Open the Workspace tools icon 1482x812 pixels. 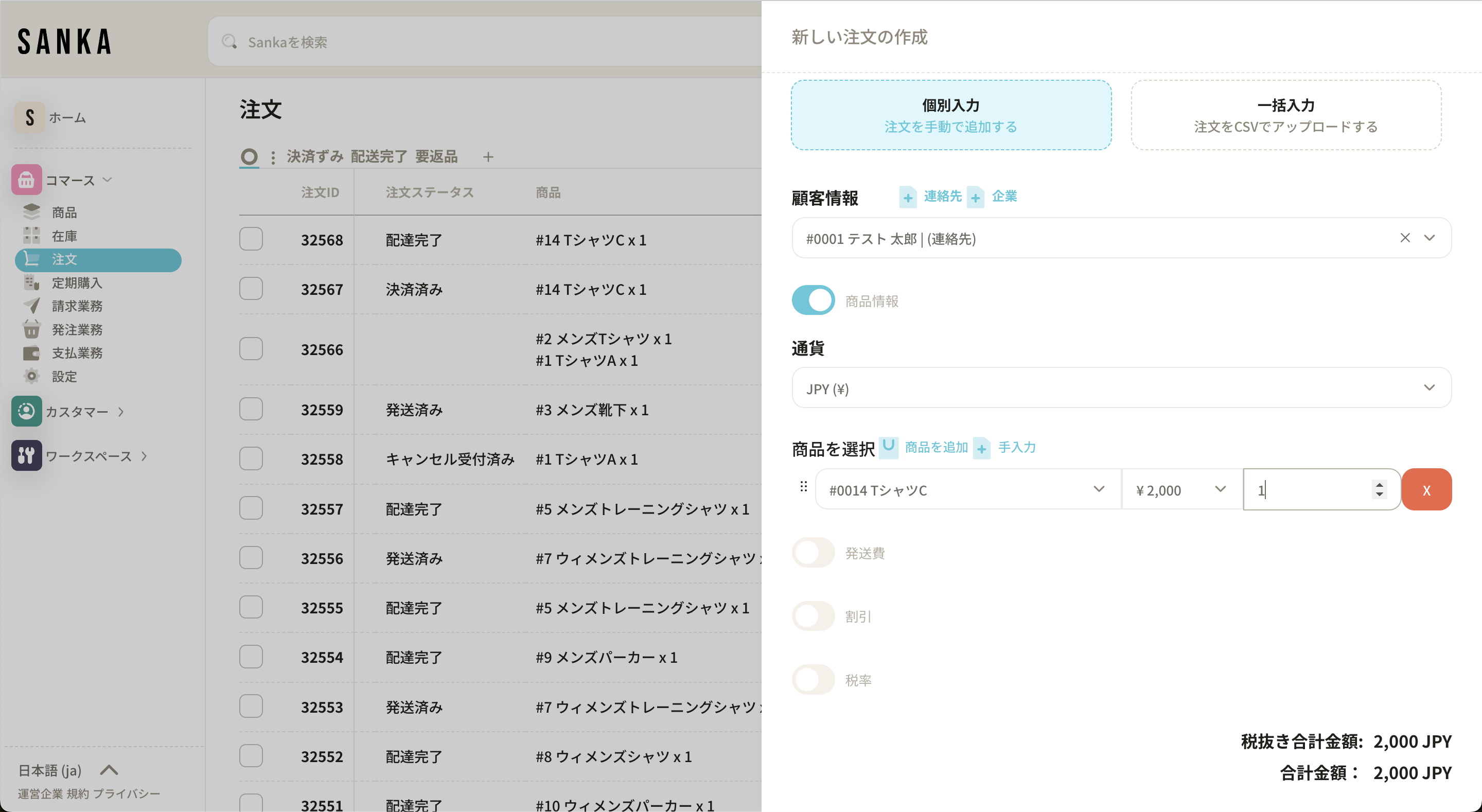(26, 455)
